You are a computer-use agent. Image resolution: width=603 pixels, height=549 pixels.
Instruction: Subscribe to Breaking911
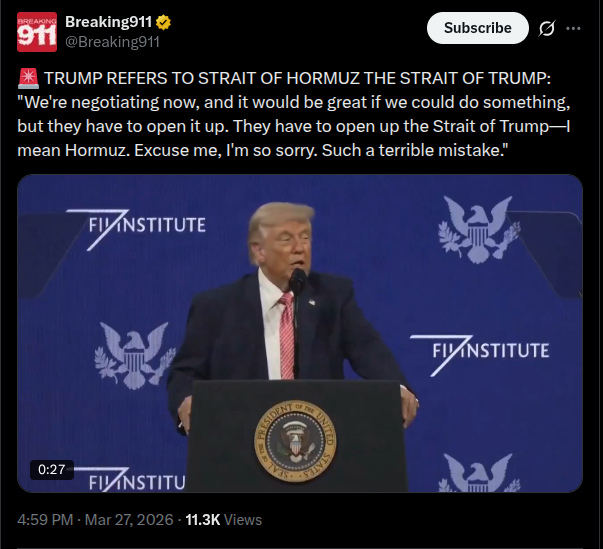478,28
